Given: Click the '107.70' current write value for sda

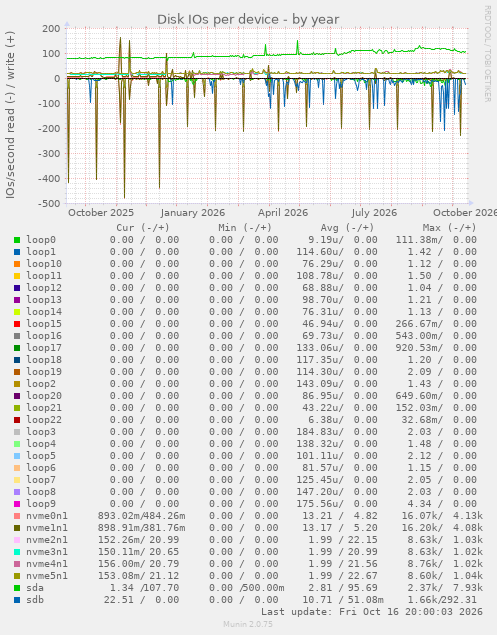Looking at the screenshot, I should (x=164, y=588).
